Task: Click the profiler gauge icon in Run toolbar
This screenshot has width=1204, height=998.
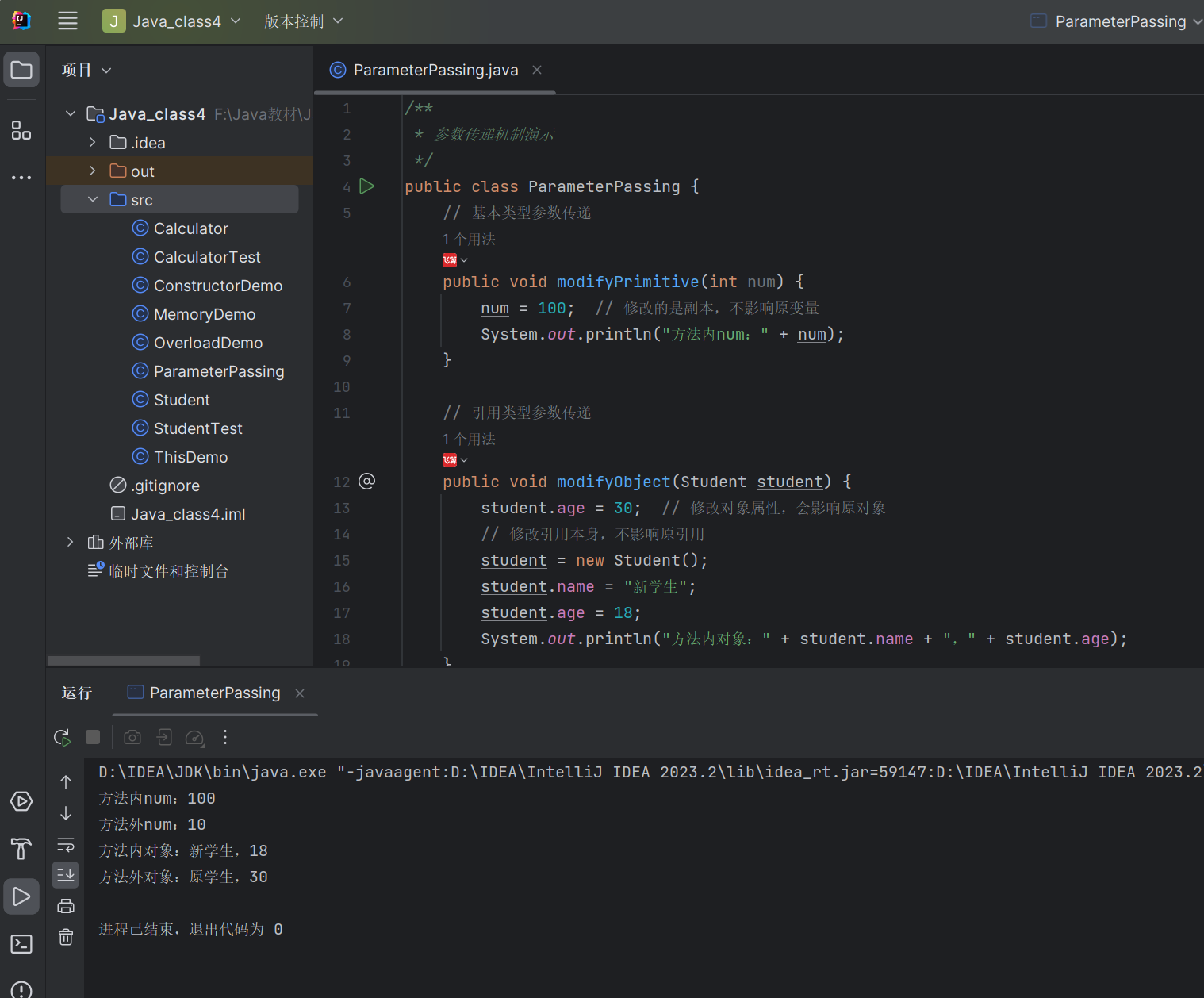Action: coord(194,738)
